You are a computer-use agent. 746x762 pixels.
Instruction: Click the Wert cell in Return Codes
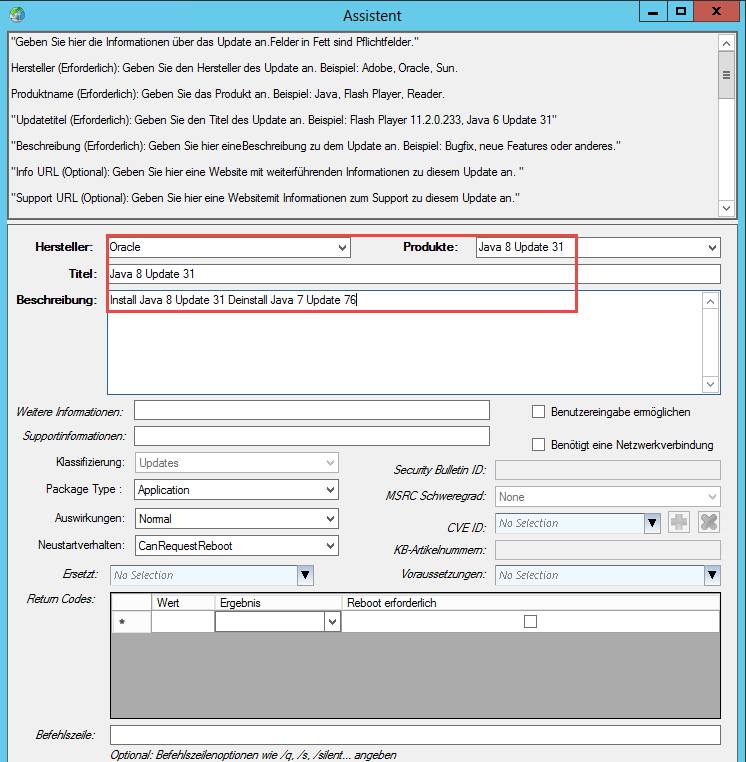click(x=183, y=622)
